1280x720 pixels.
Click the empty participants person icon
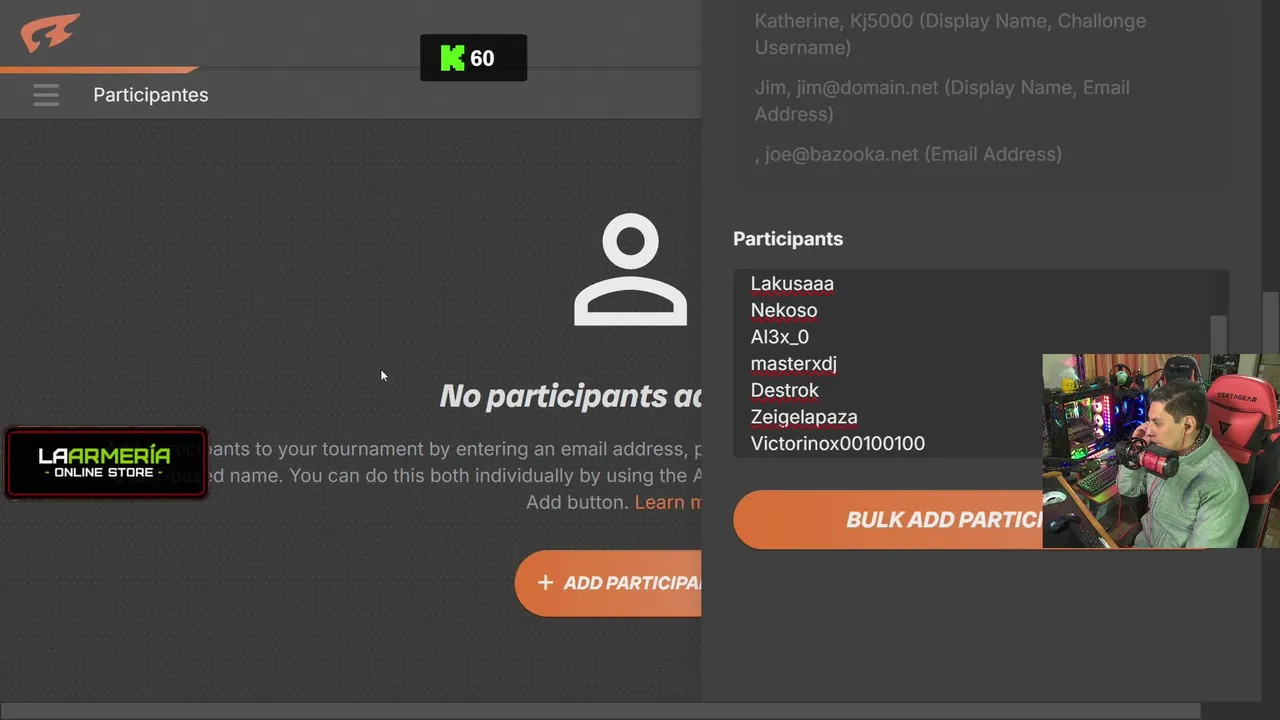coord(630,269)
